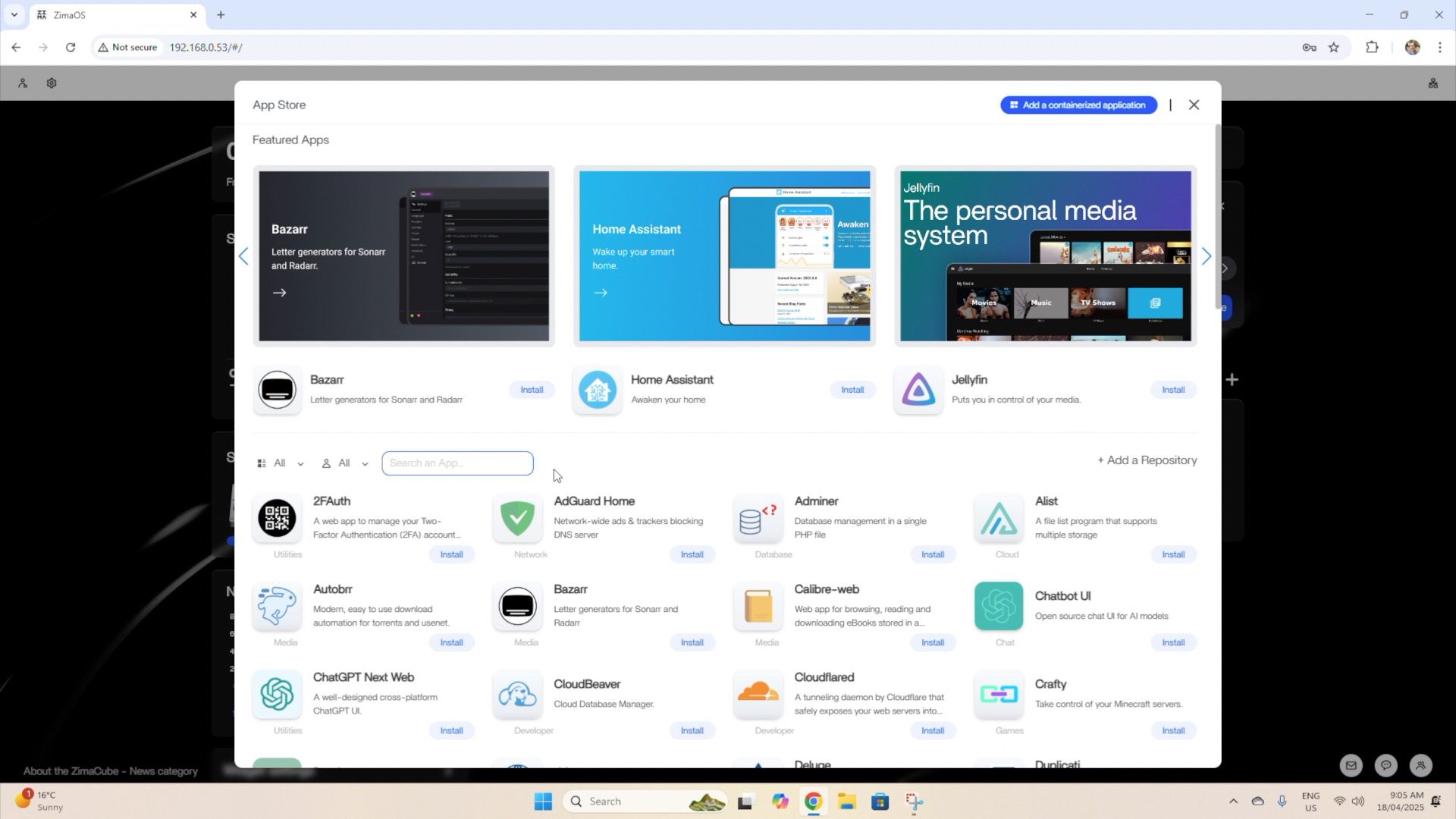Open the Home Assistant featured banner
The width and height of the screenshot is (1456, 819).
click(724, 256)
